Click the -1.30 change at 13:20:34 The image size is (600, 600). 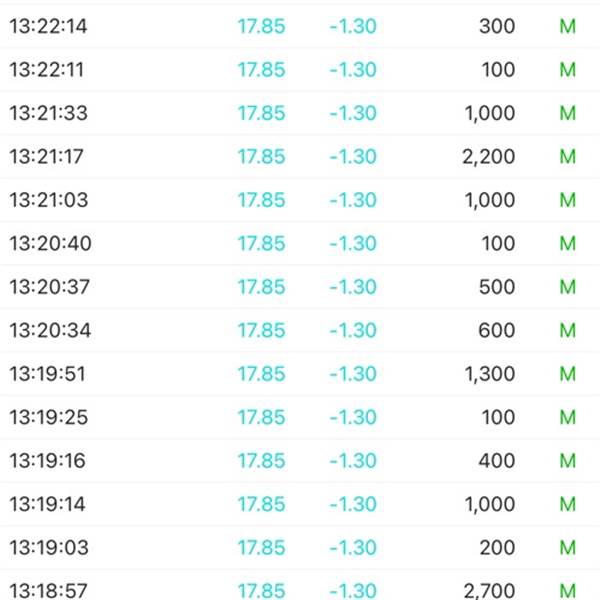(353, 330)
